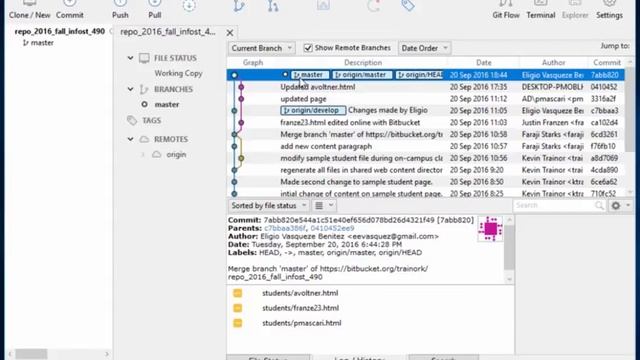Open parent commit link 0410452ee9
640x360 pixels.
pyautogui.click(x=332, y=229)
